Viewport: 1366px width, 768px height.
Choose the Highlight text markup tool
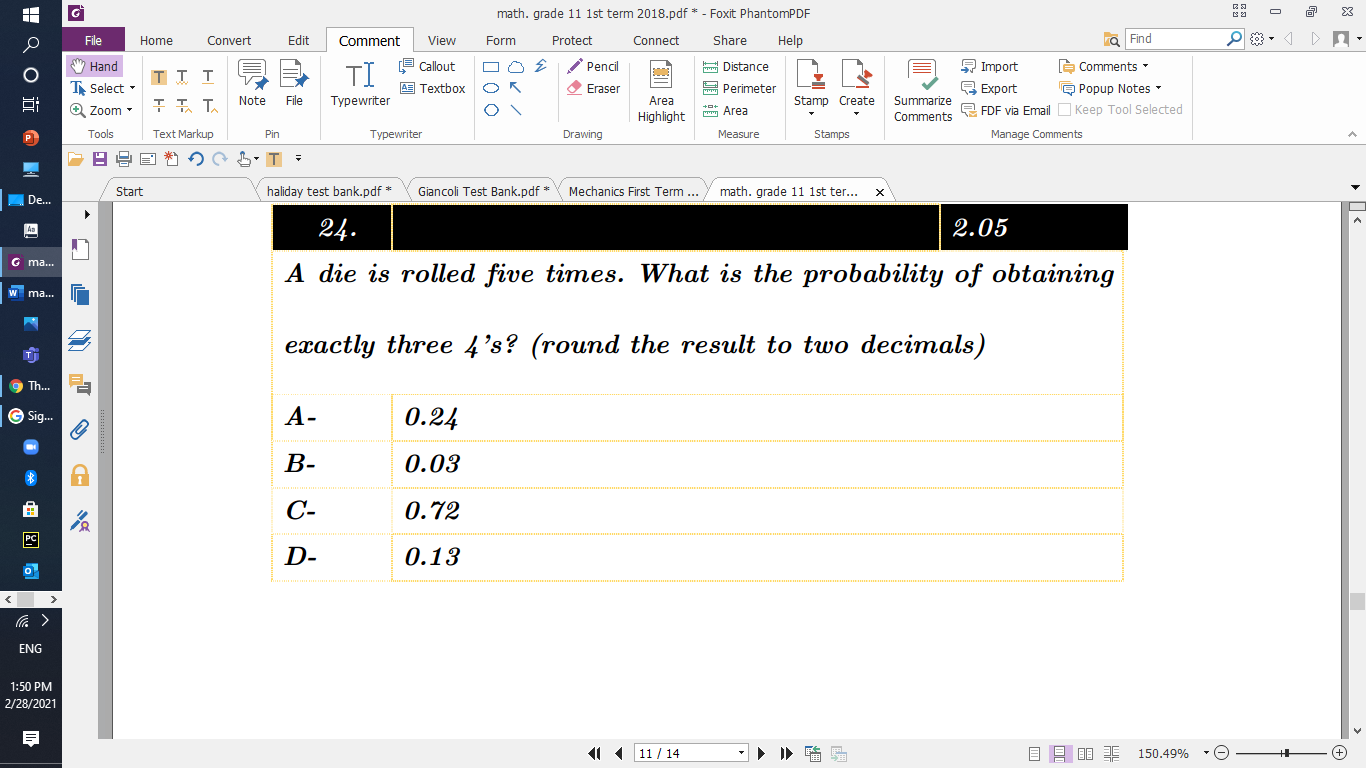coord(159,77)
